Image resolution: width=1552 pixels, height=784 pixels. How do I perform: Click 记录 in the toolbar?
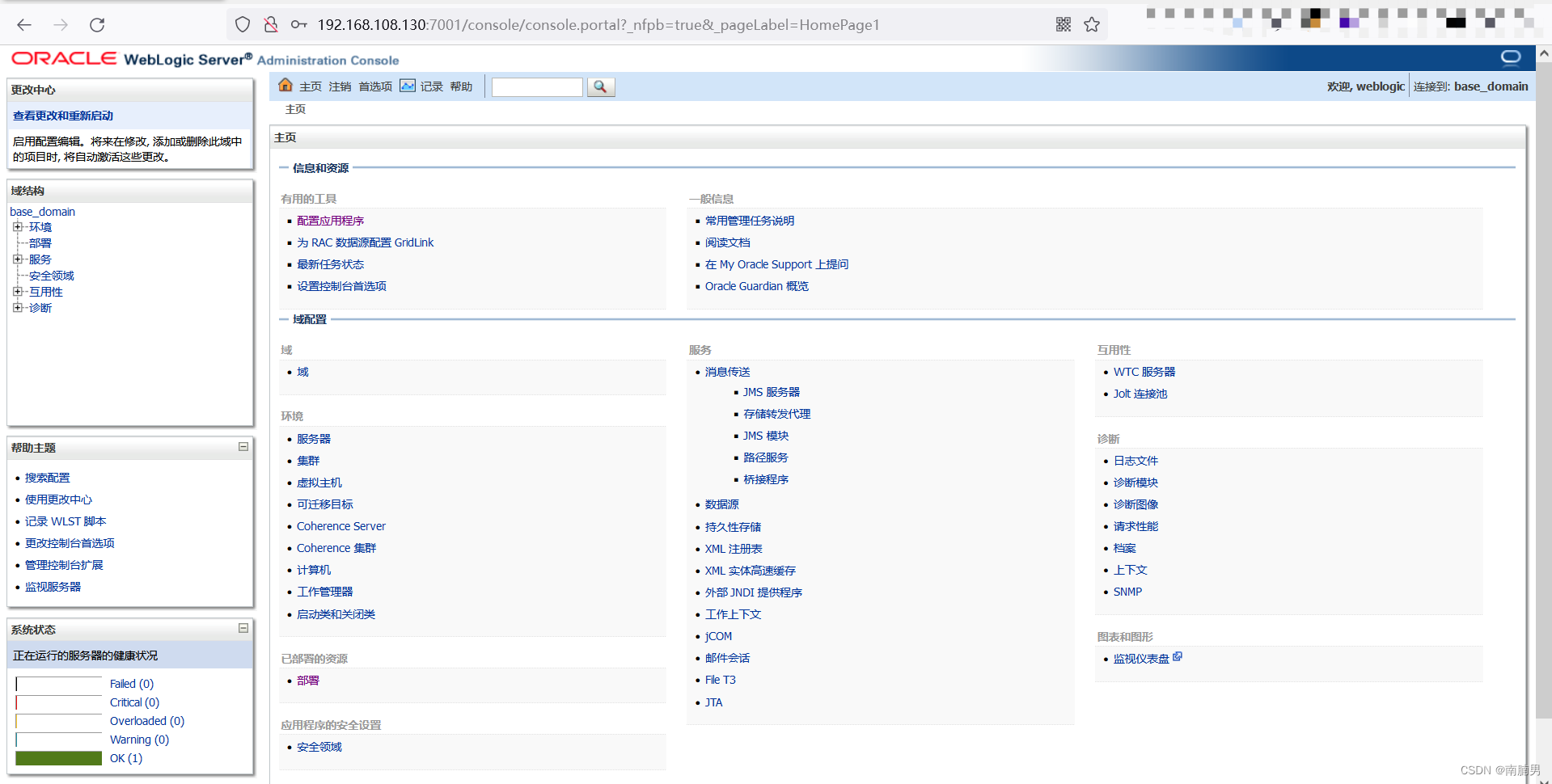[x=432, y=86]
